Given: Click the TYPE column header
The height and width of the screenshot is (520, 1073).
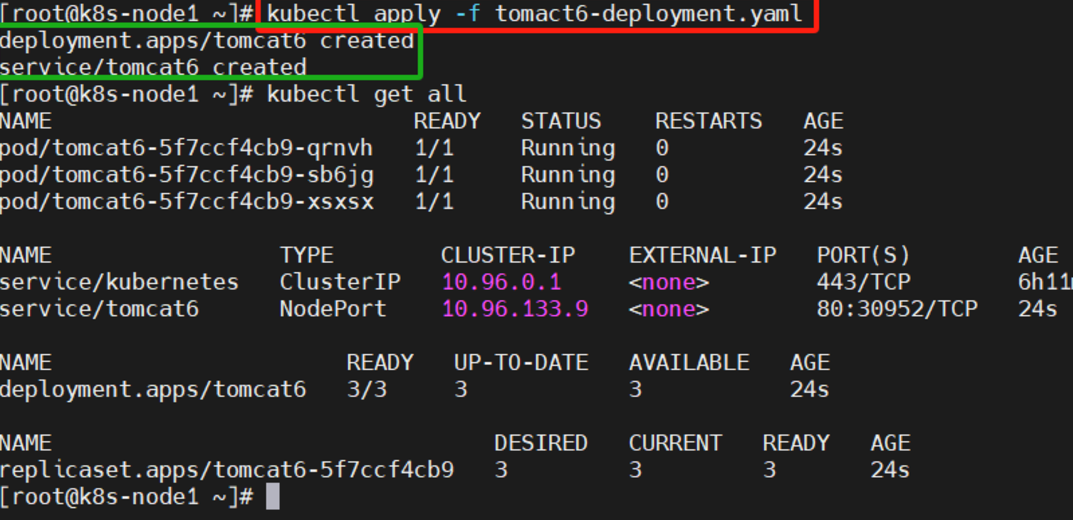Looking at the screenshot, I should tap(307, 255).
